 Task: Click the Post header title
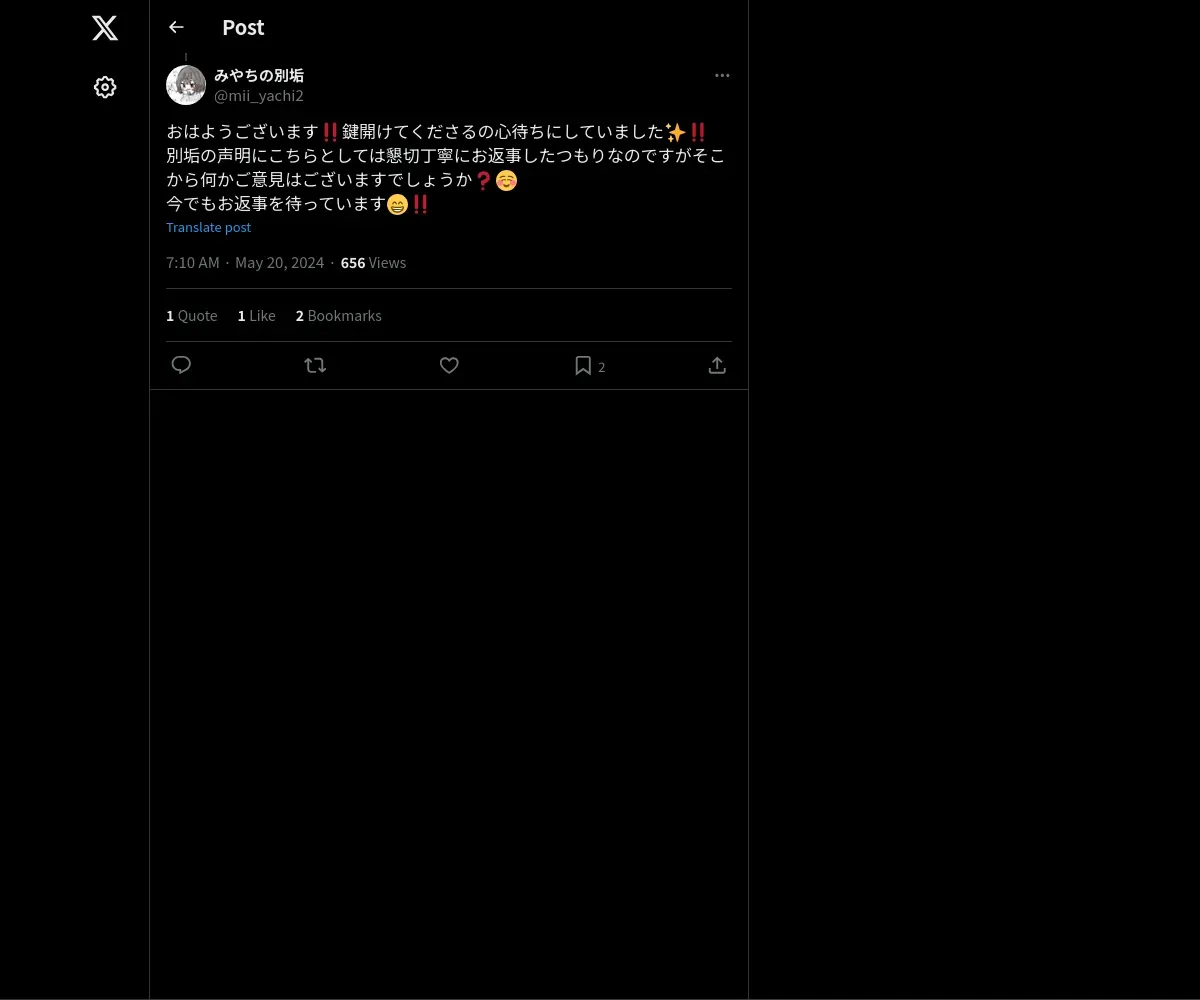click(x=243, y=27)
